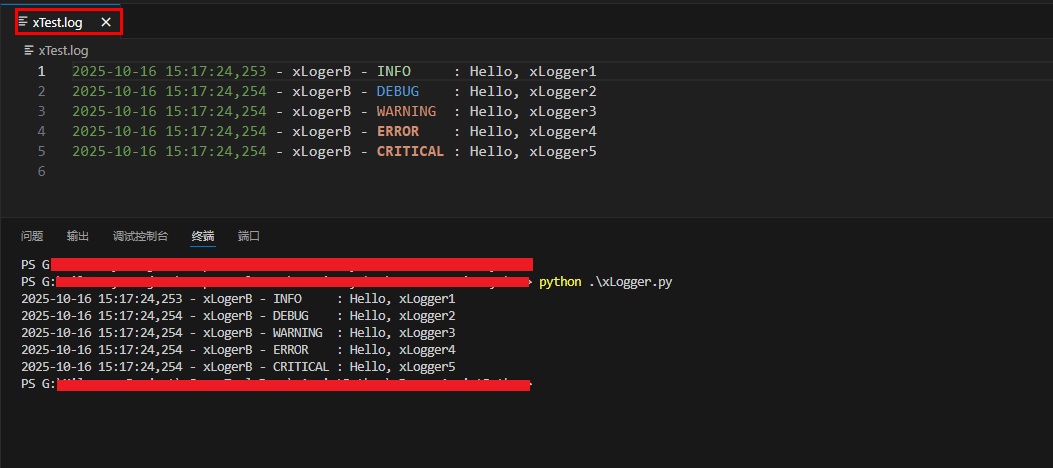This screenshot has width=1053, height=468.
Task: Click the breadcrumb file icon beside xTest.log
Action: [29, 50]
